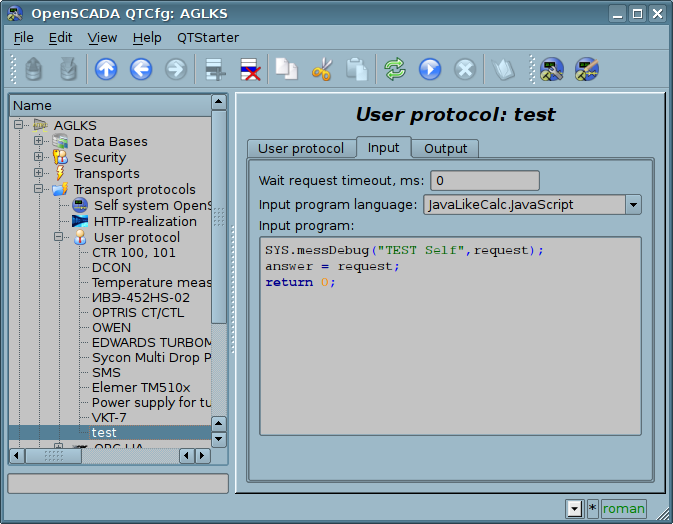673x524 pixels.
Task: Collapse the User protocol node
Action: 58,236
